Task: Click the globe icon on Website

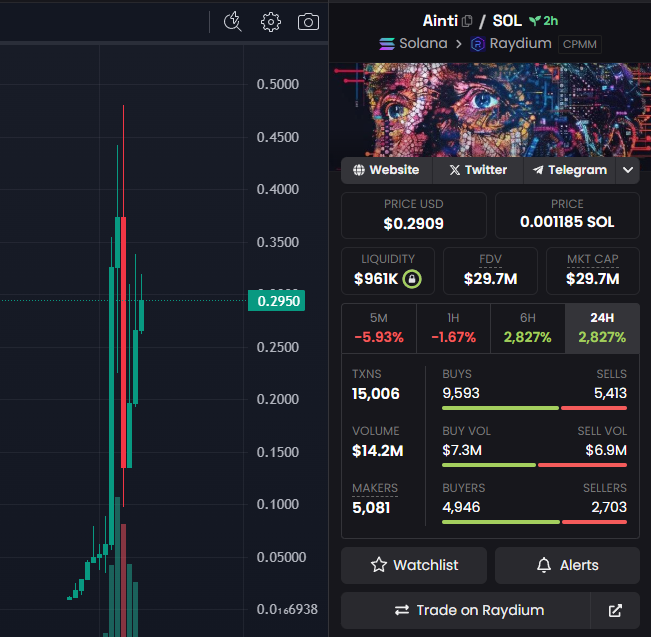Action: coord(359,170)
